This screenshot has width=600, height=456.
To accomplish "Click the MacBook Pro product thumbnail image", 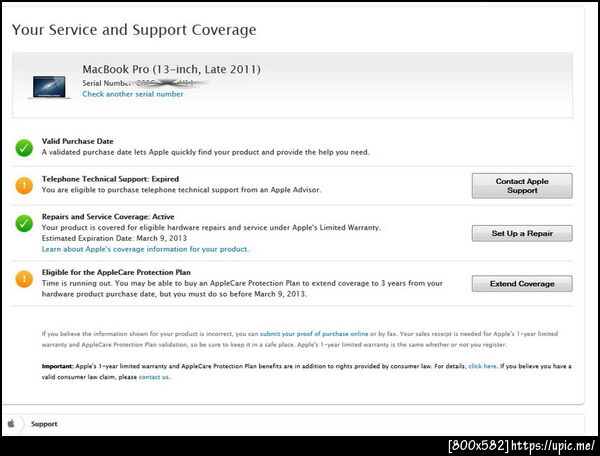I will [x=49, y=87].
